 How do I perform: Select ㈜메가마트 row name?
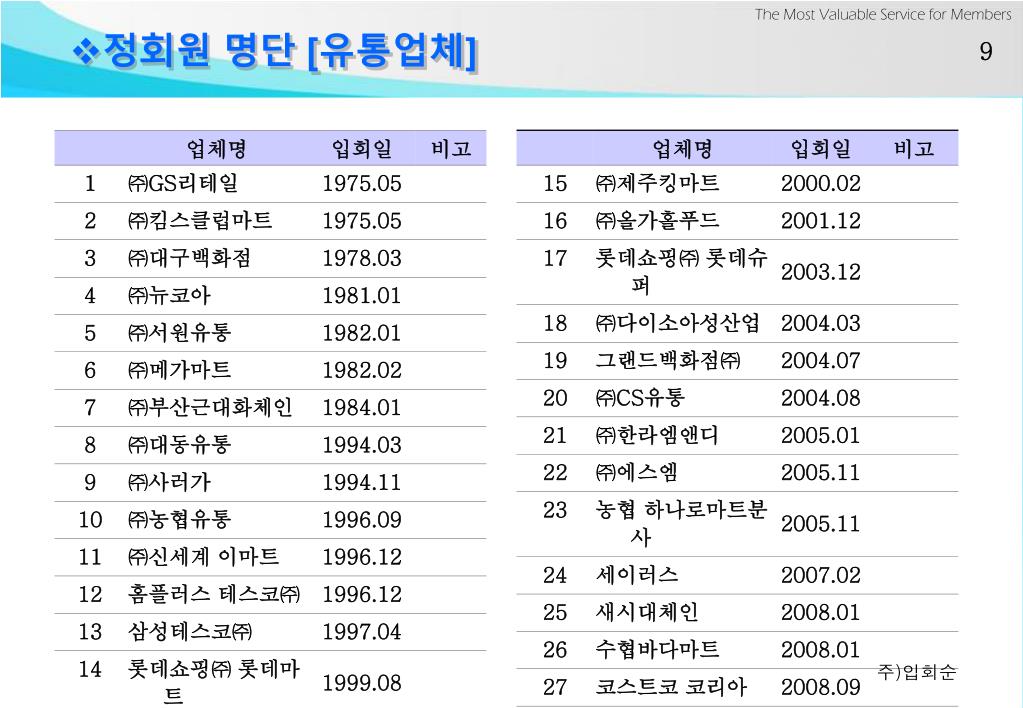(x=179, y=369)
